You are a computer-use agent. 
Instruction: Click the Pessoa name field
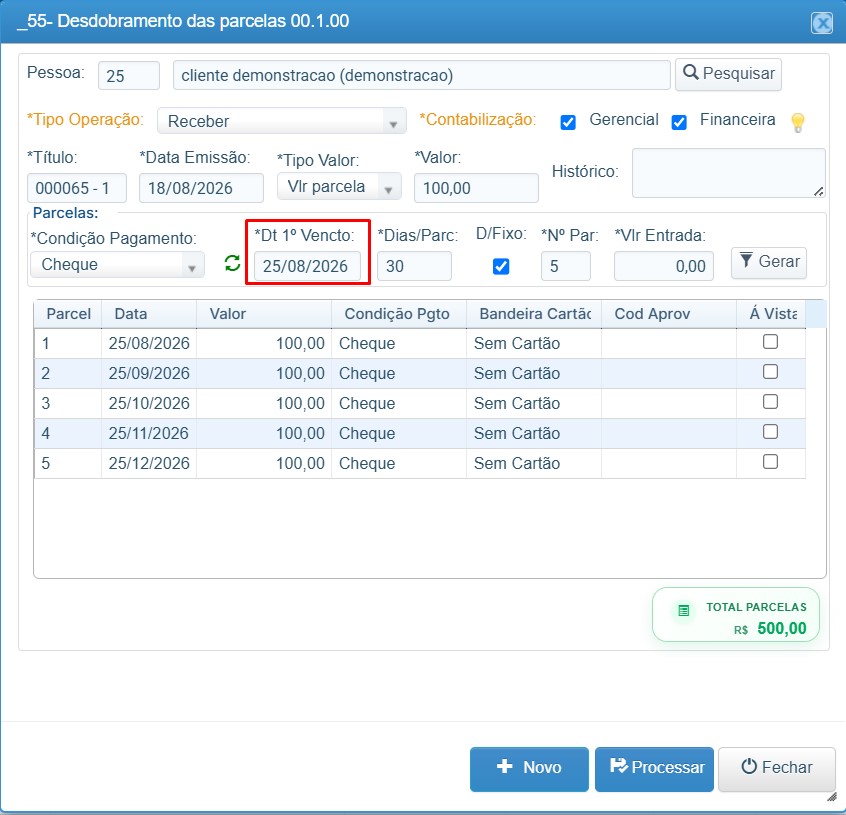click(x=421, y=76)
